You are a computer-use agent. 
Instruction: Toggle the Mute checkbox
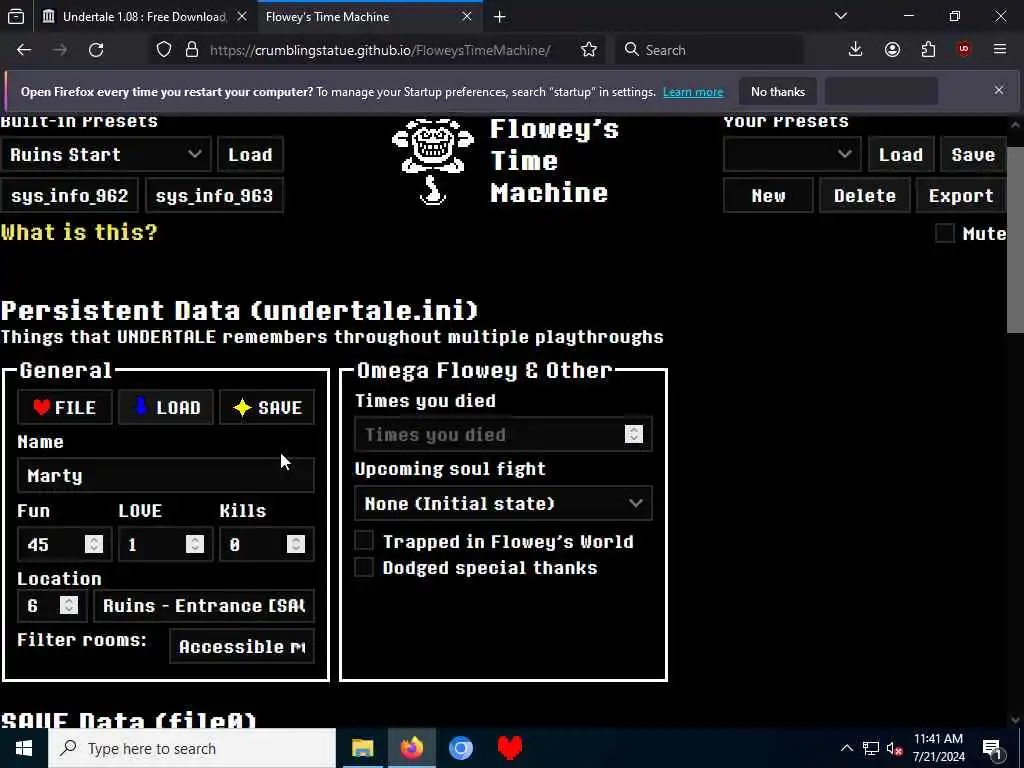tap(944, 233)
